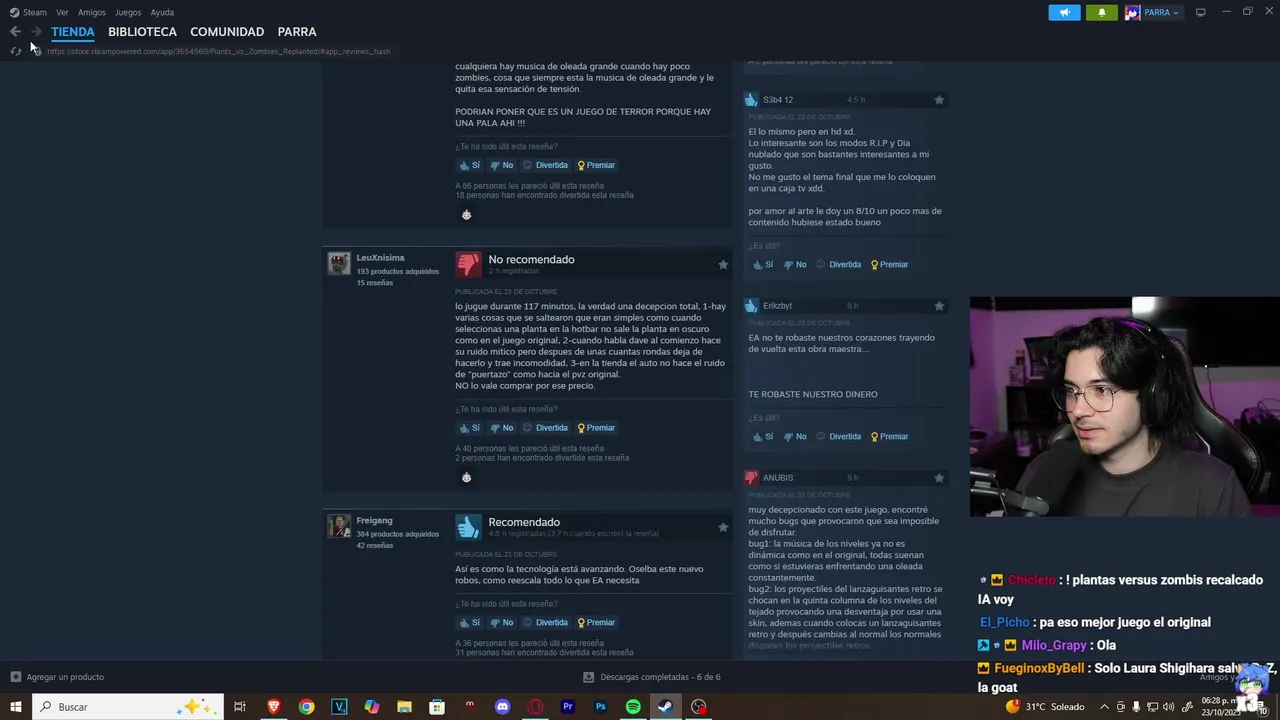1280x720 pixels.
Task: Click the store URL address bar
Action: pyautogui.click(x=218, y=51)
